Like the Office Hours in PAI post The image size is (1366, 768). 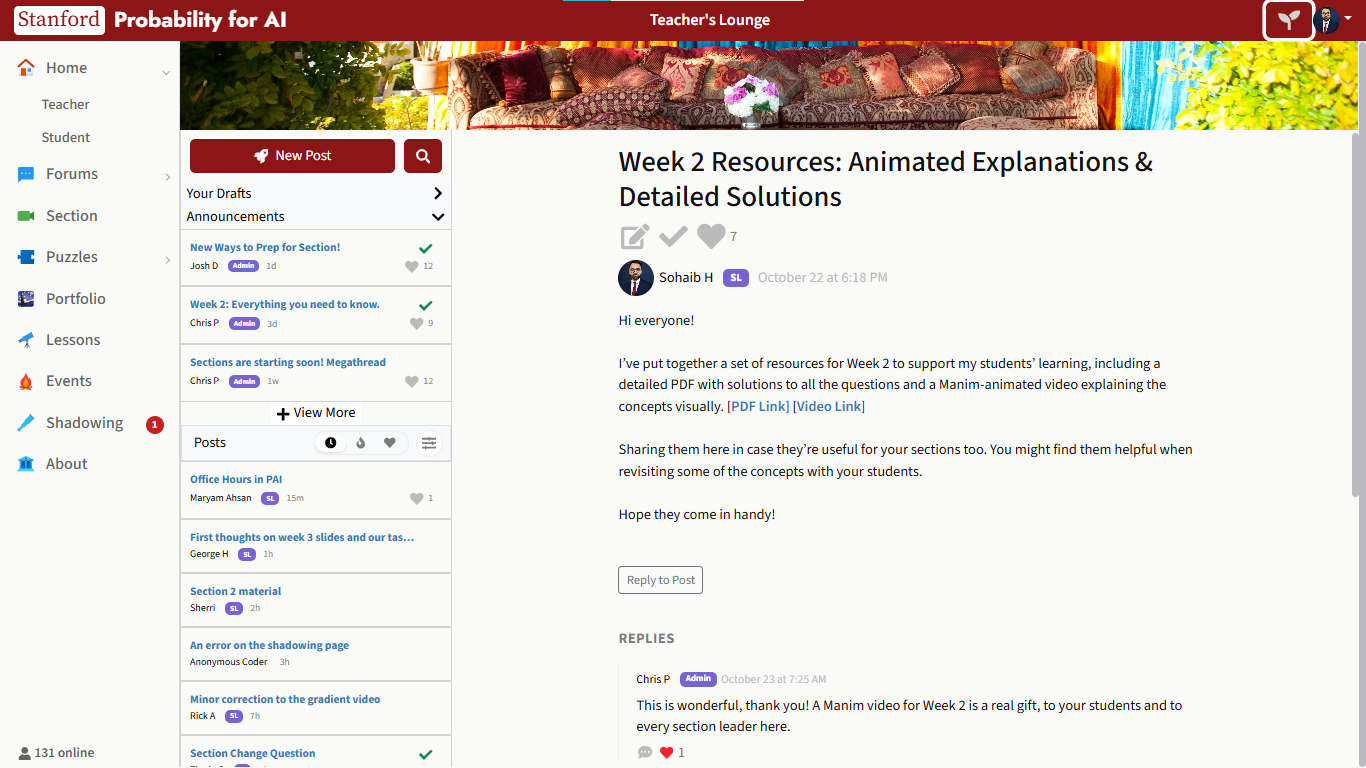pos(416,499)
